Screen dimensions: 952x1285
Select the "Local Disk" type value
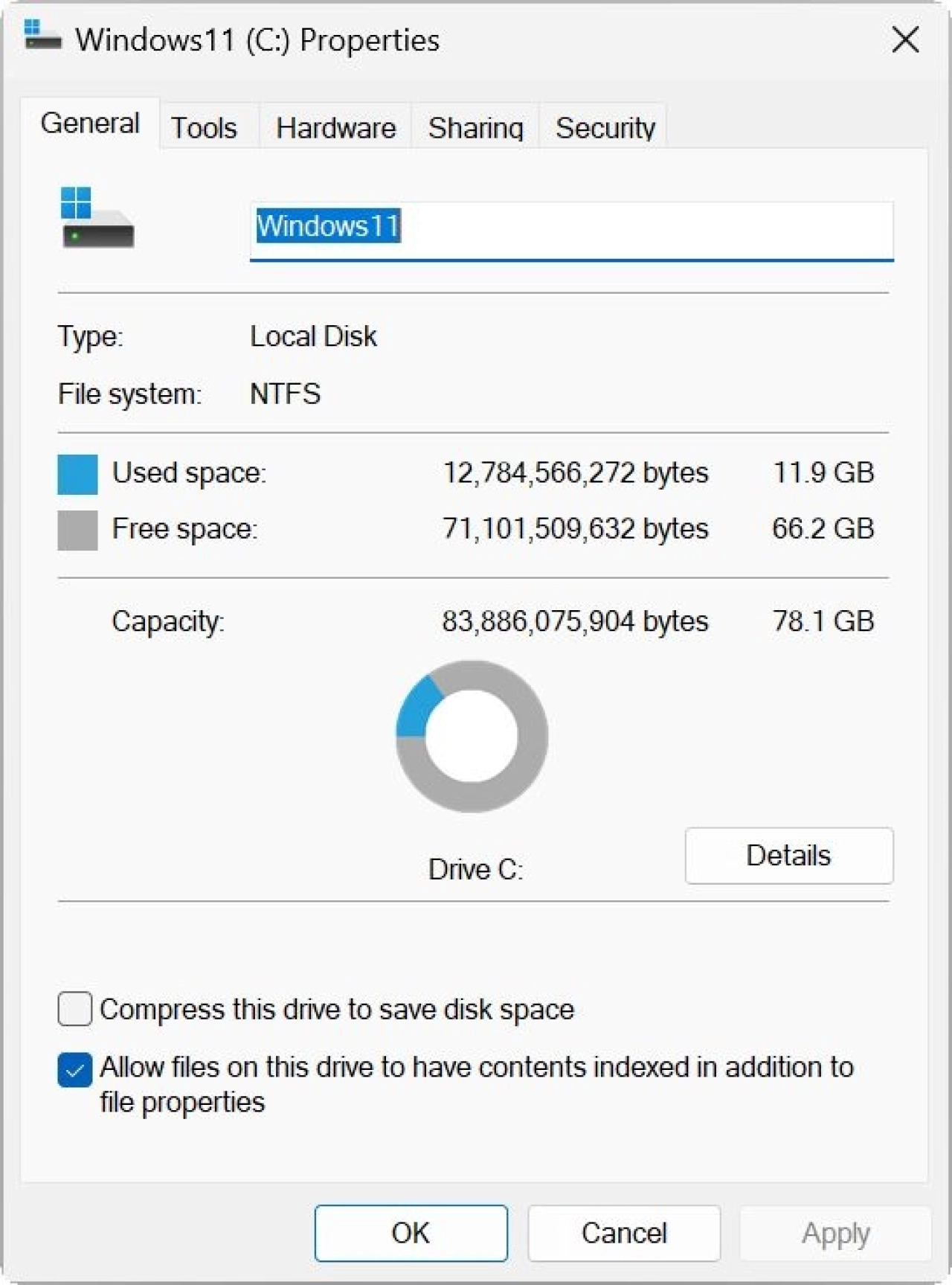click(313, 336)
